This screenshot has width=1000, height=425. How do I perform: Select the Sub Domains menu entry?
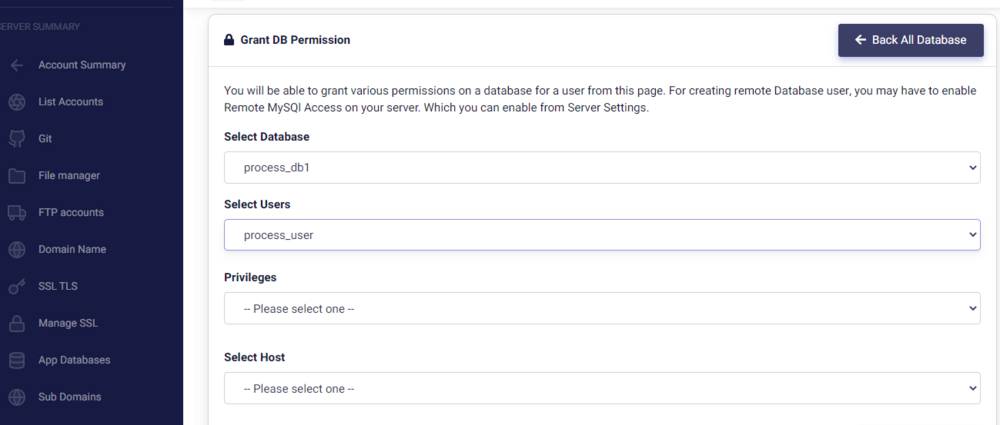click(70, 397)
